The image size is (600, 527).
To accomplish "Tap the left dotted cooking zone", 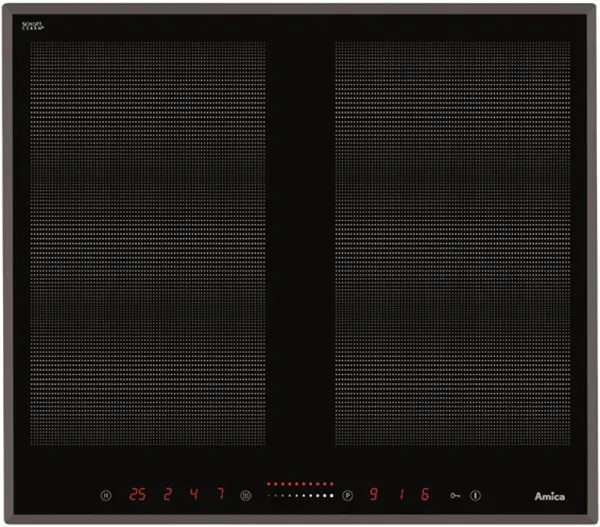I will pos(148,243).
